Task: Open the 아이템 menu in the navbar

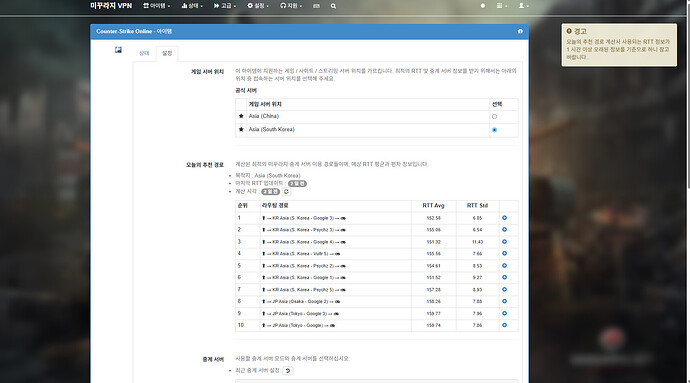Action: tap(156, 6)
